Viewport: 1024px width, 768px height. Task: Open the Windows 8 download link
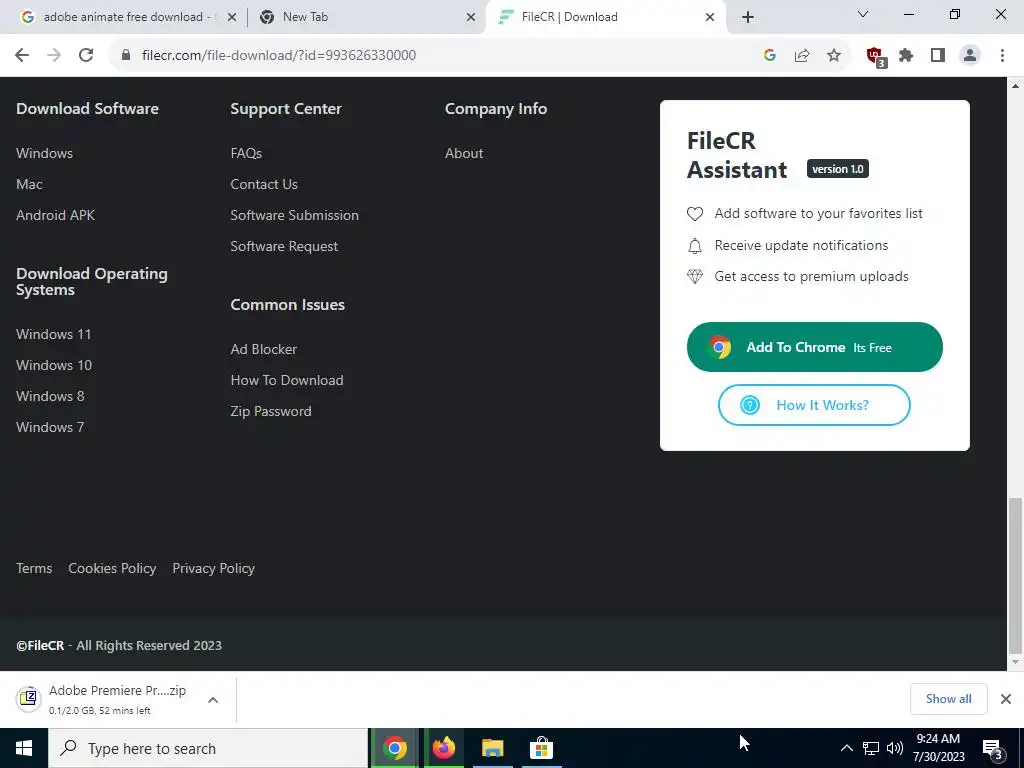(50, 396)
